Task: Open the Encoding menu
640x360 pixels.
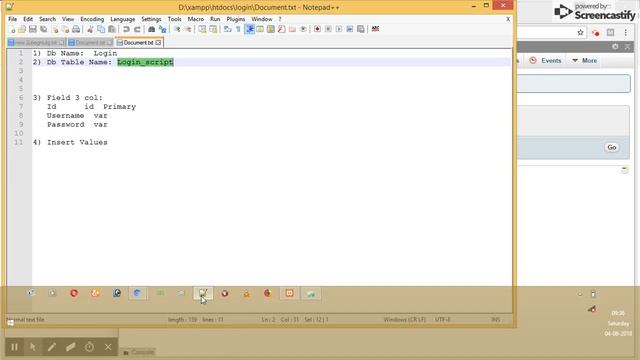Action: [92, 19]
